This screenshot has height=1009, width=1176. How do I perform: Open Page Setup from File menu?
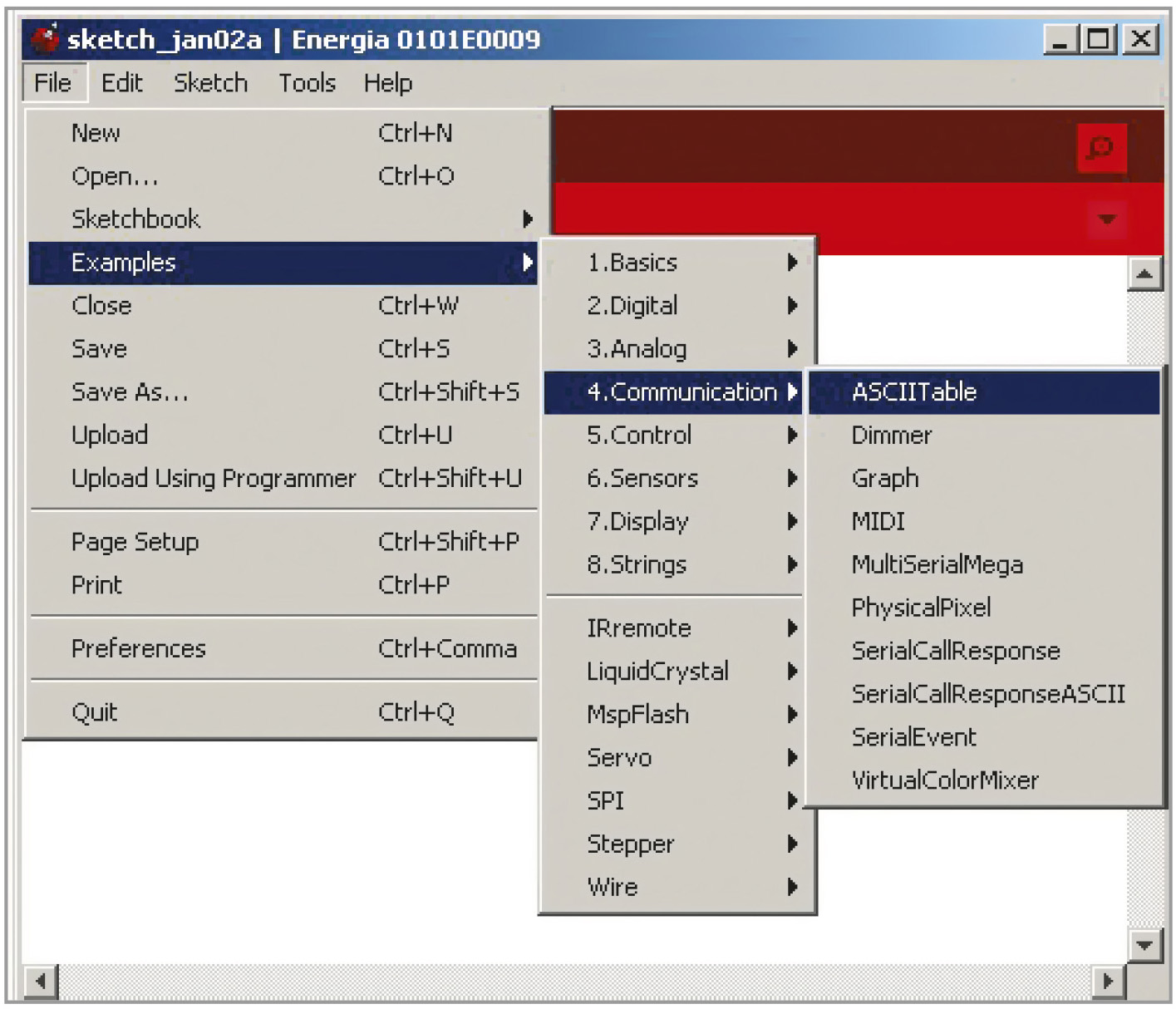coord(283,542)
